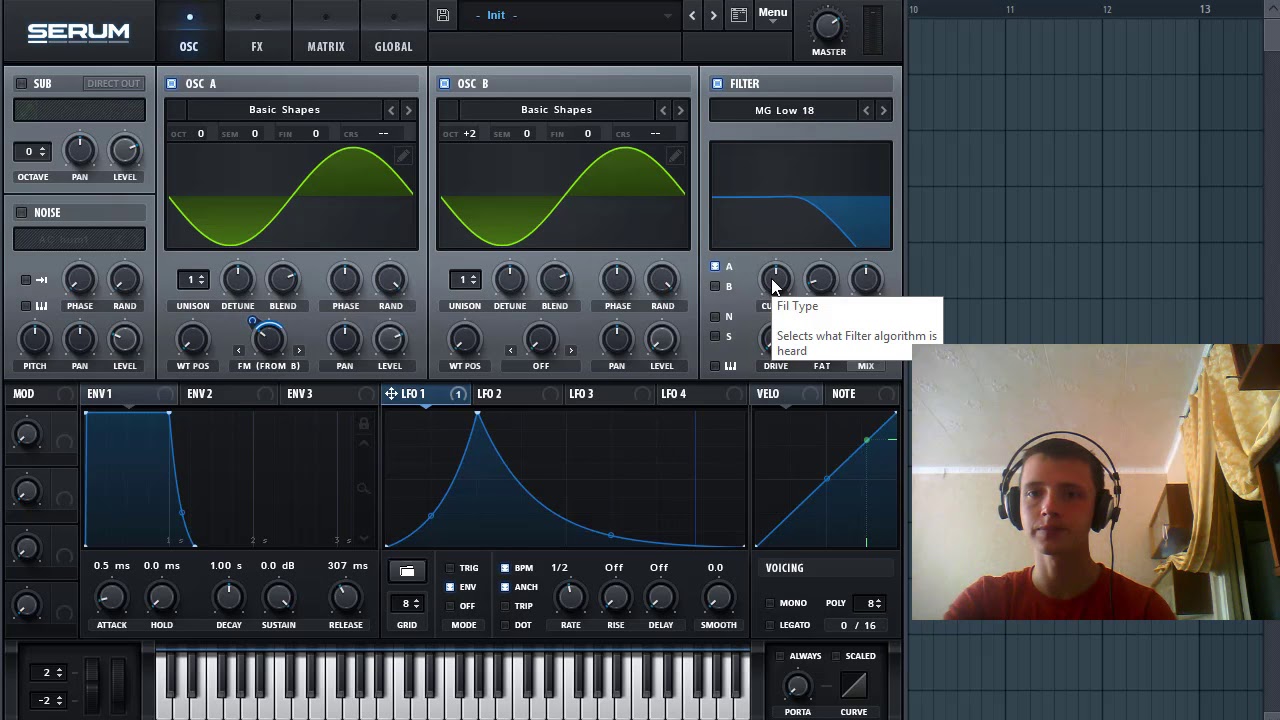This screenshot has height=720, width=1280.
Task: Click the save preset floppy disk icon
Action: pos(443,15)
